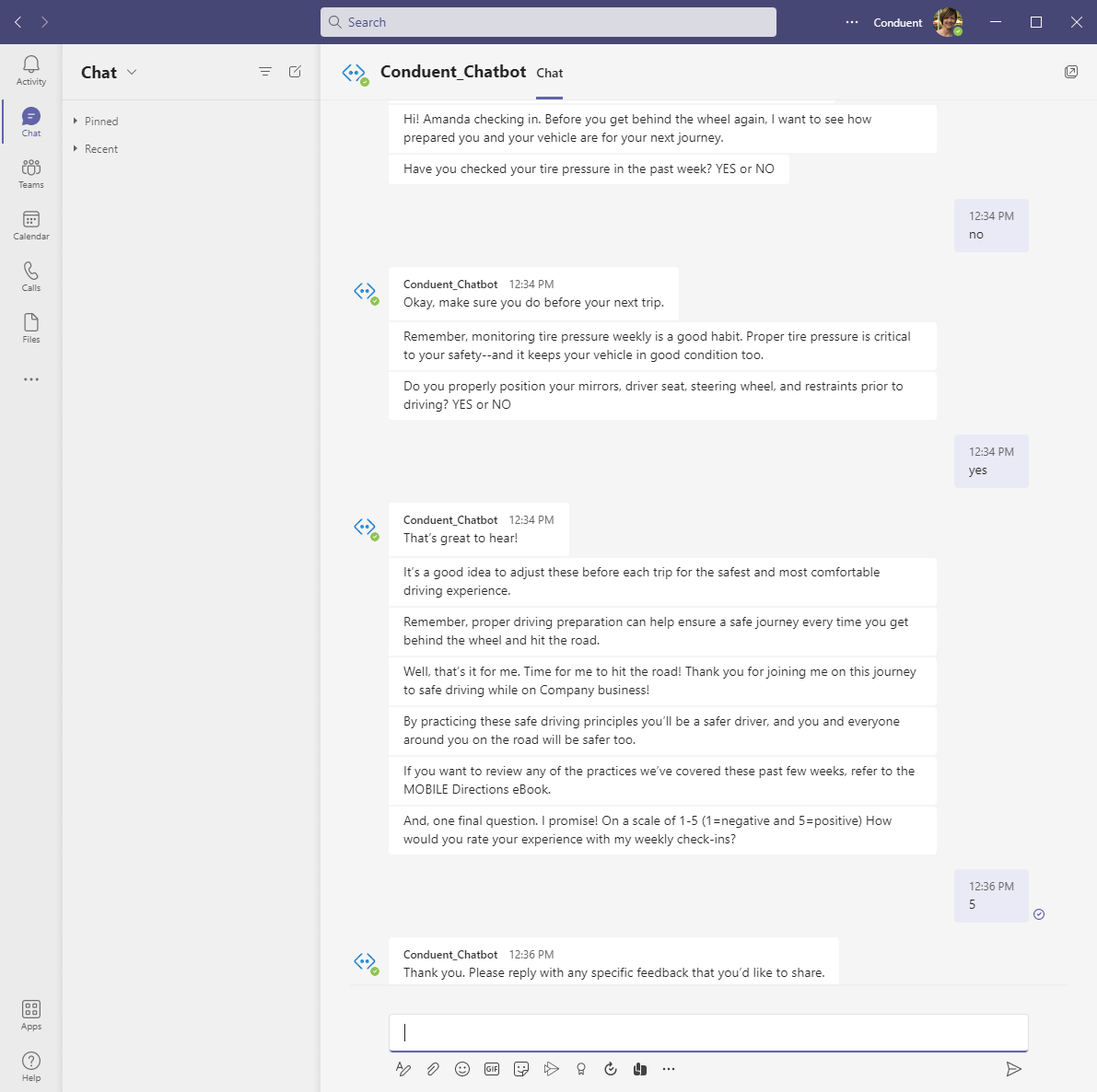Screen dimensions: 1097x1092
Task: Click the delivered status icon beside '5'
Action: pos(1039,914)
